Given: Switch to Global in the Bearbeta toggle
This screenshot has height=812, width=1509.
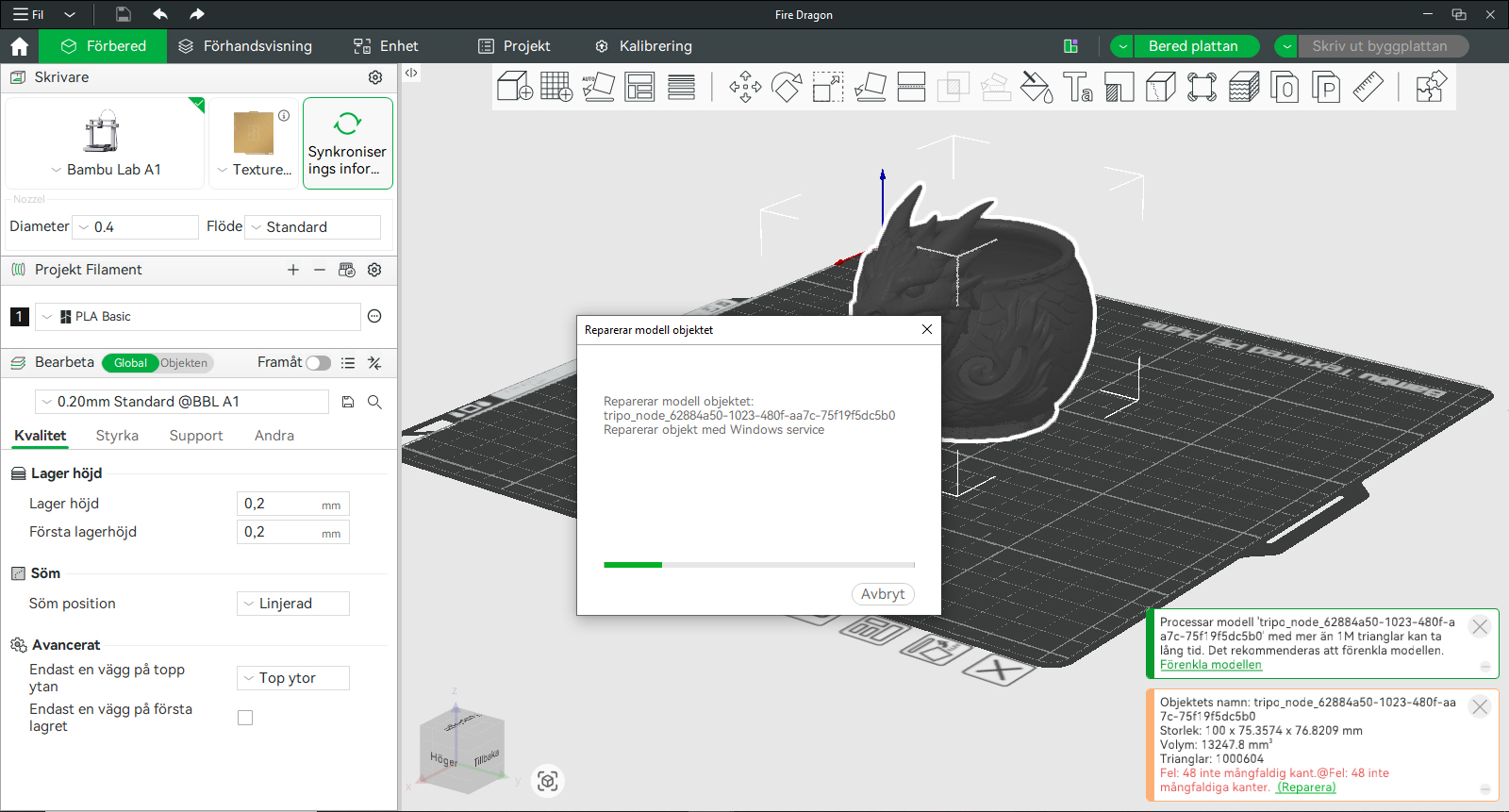Looking at the screenshot, I should point(130,363).
